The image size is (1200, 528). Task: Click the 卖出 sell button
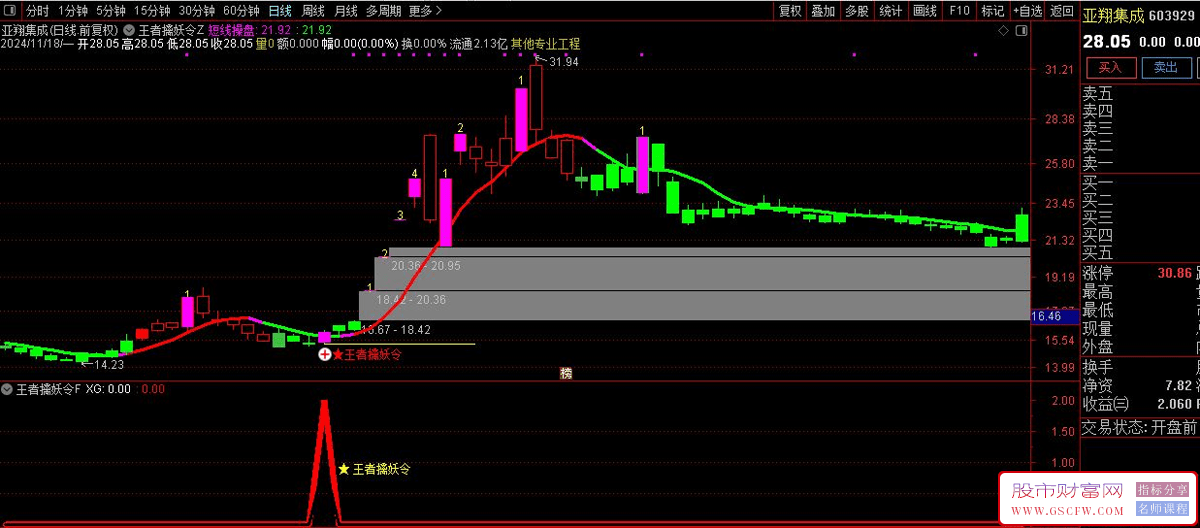point(1166,68)
